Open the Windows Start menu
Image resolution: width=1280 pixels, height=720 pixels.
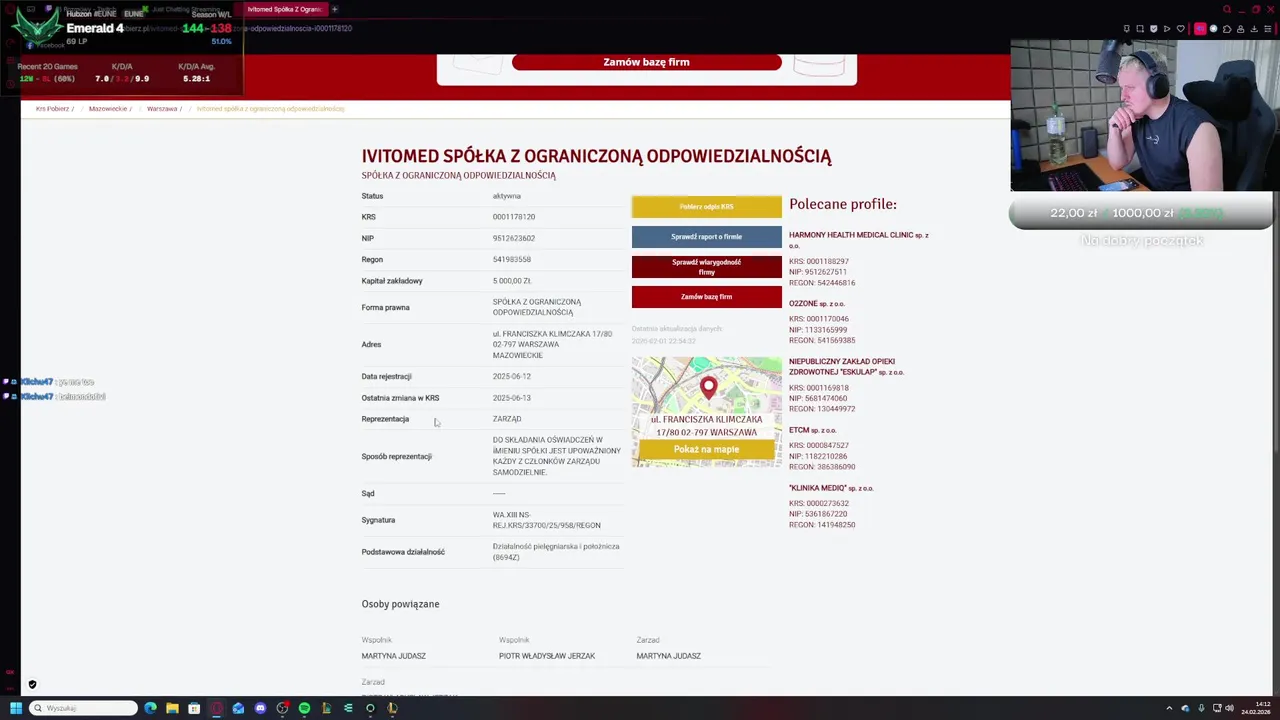(x=16, y=708)
